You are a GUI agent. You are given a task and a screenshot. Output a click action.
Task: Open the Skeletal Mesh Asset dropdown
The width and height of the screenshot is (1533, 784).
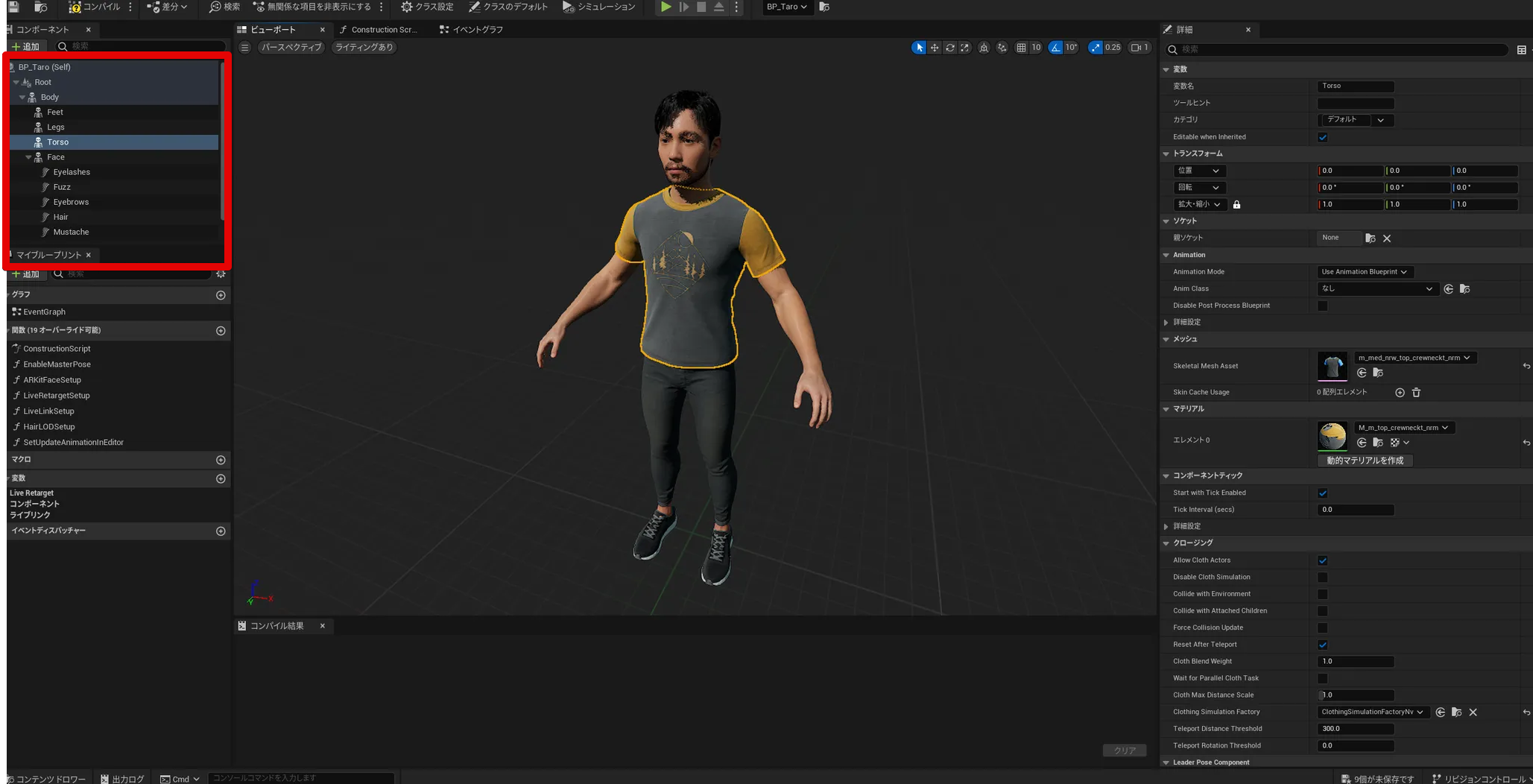pyautogui.click(x=1414, y=358)
